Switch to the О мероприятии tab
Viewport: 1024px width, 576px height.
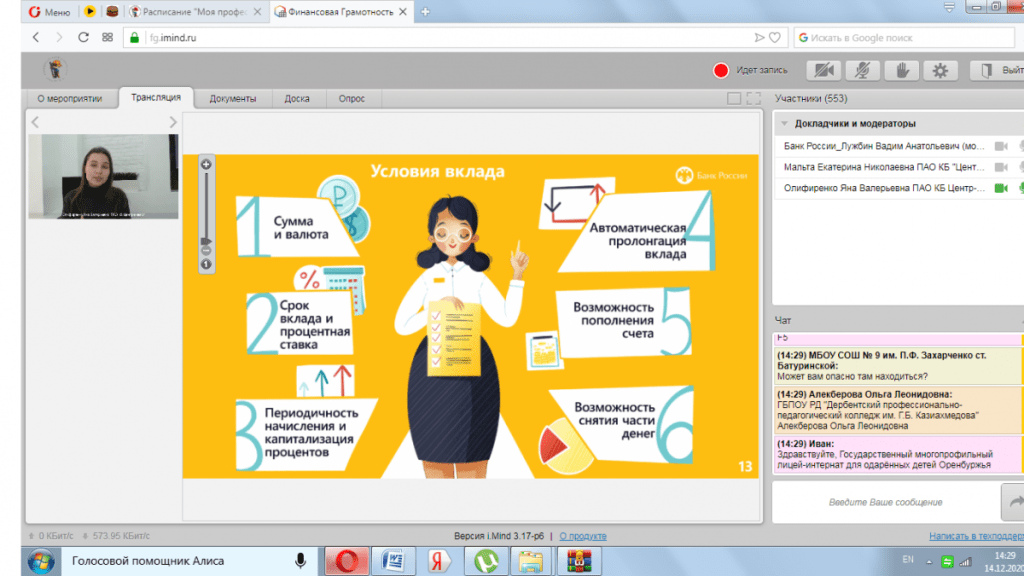point(70,99)
